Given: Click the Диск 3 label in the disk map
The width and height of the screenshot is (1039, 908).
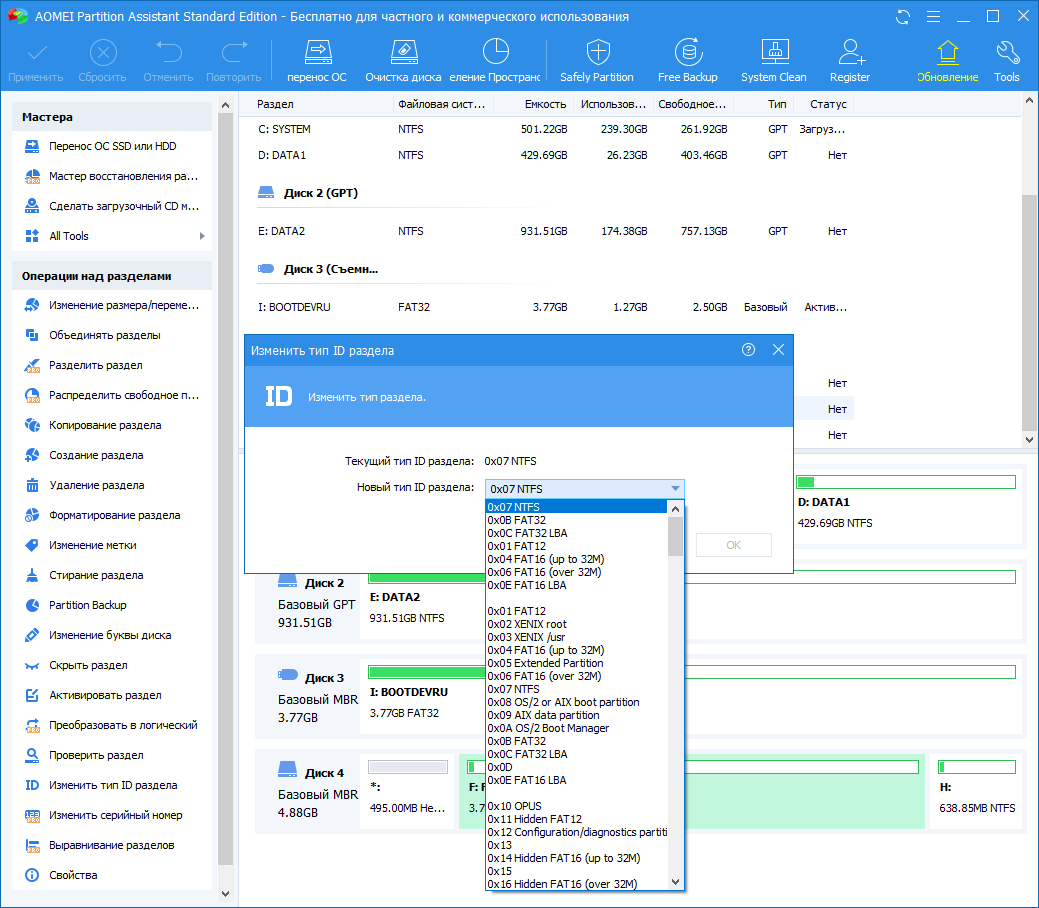Looking at the screenshot, I should tap(324, 678).
